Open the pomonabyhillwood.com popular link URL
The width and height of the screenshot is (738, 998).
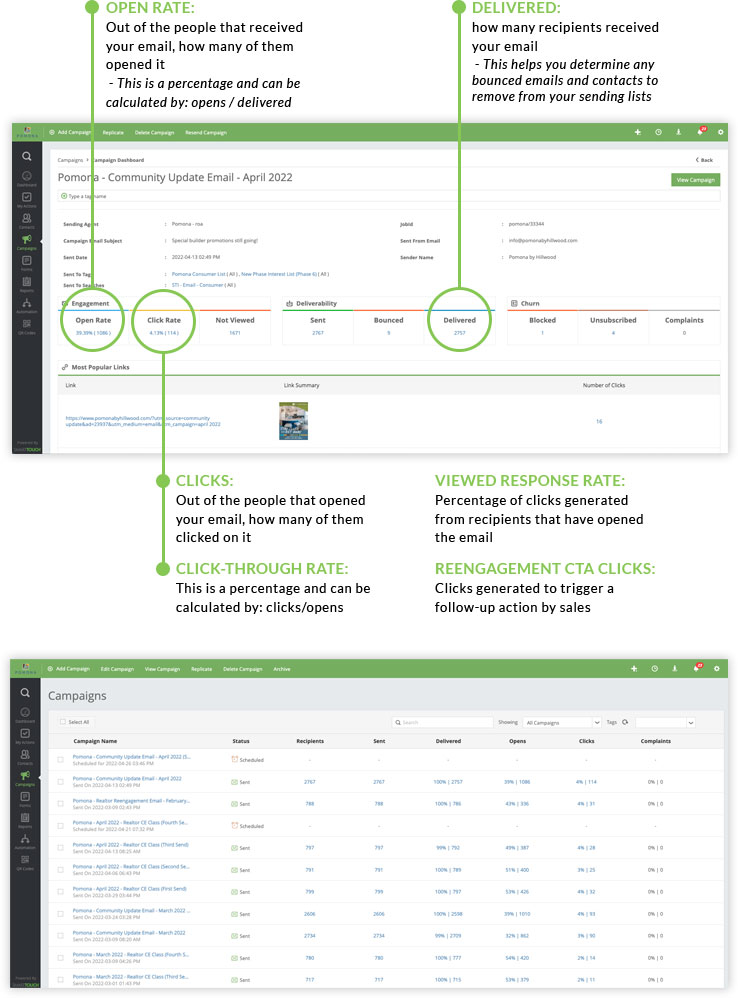[x=143, y=421]
